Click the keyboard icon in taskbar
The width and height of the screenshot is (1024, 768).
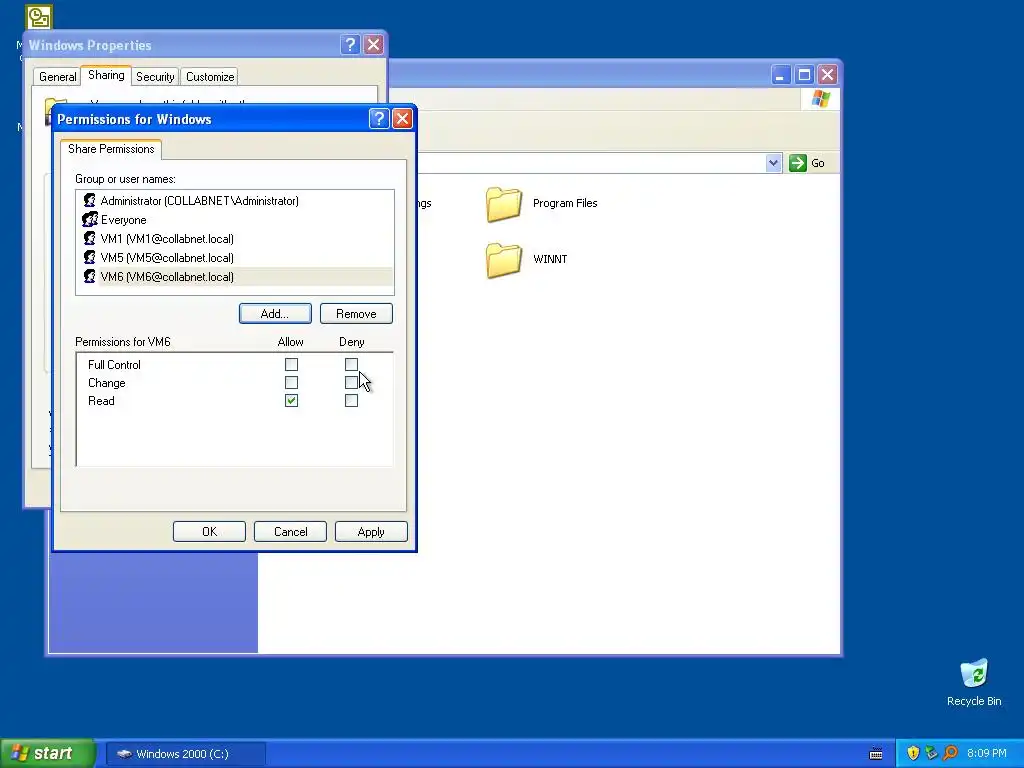coord(876,754)
